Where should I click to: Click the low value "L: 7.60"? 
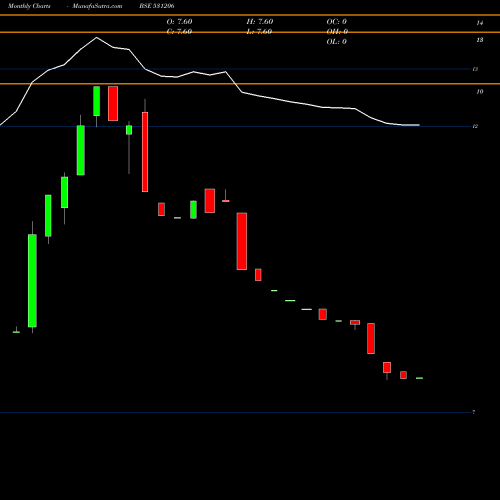pyautogui.click(x=260, y=32)
